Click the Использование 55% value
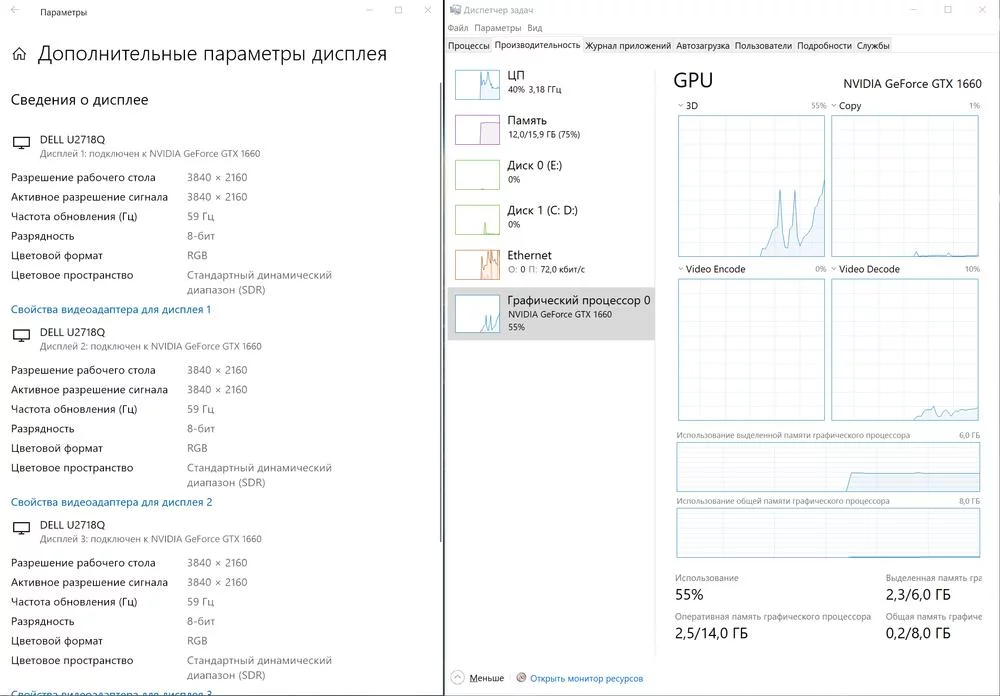 pos(689,595)
